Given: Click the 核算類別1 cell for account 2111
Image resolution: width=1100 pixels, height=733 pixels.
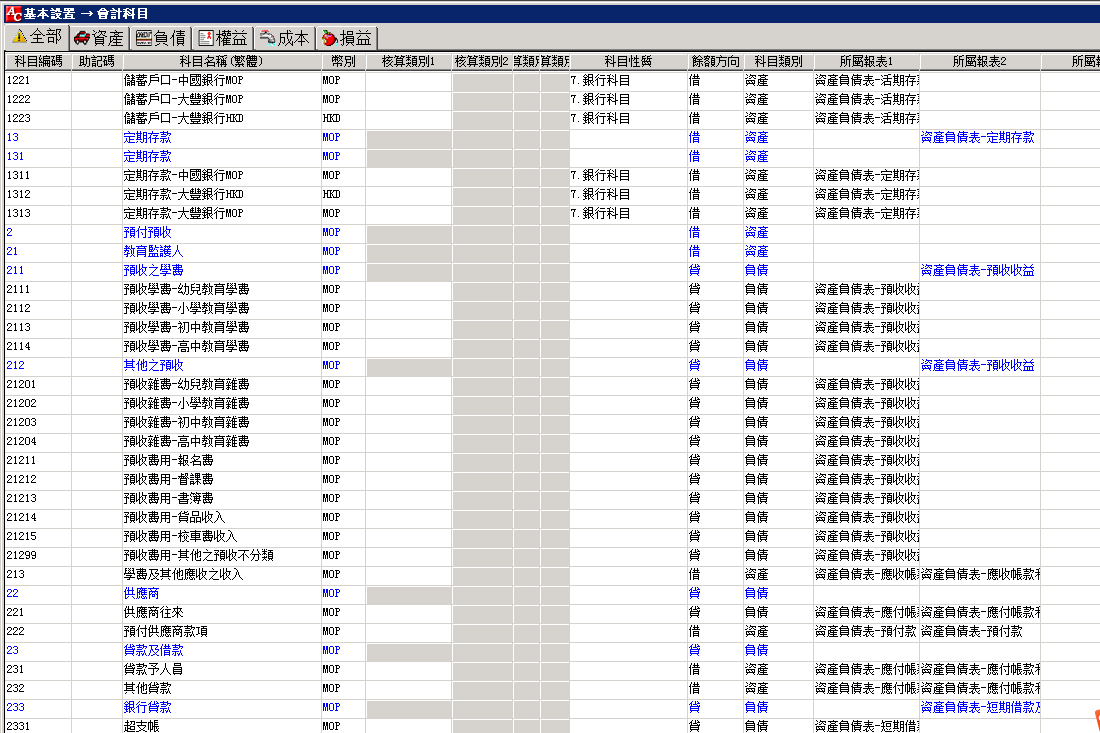Looking at the screenshot, I should tap(408, 290).
